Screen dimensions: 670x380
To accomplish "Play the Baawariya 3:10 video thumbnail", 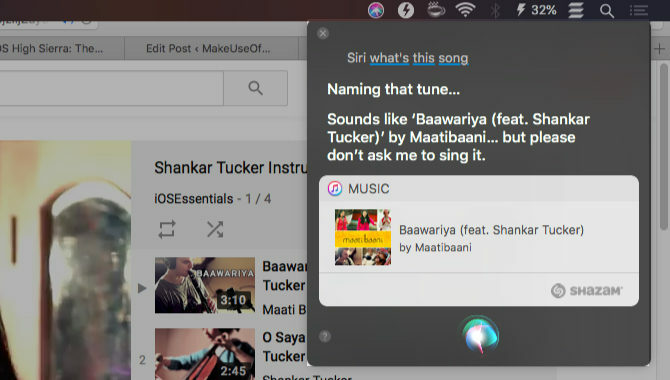I will (x=205, y=285).
